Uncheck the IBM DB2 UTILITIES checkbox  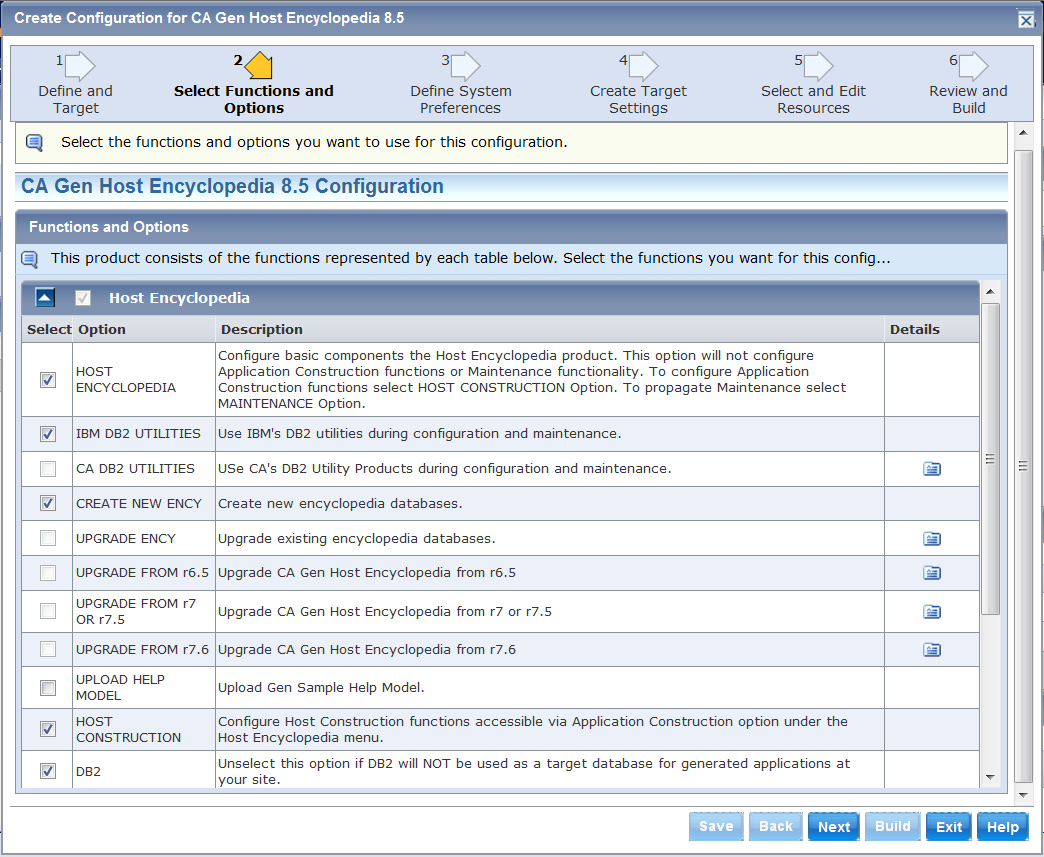(x=47, y=434)
